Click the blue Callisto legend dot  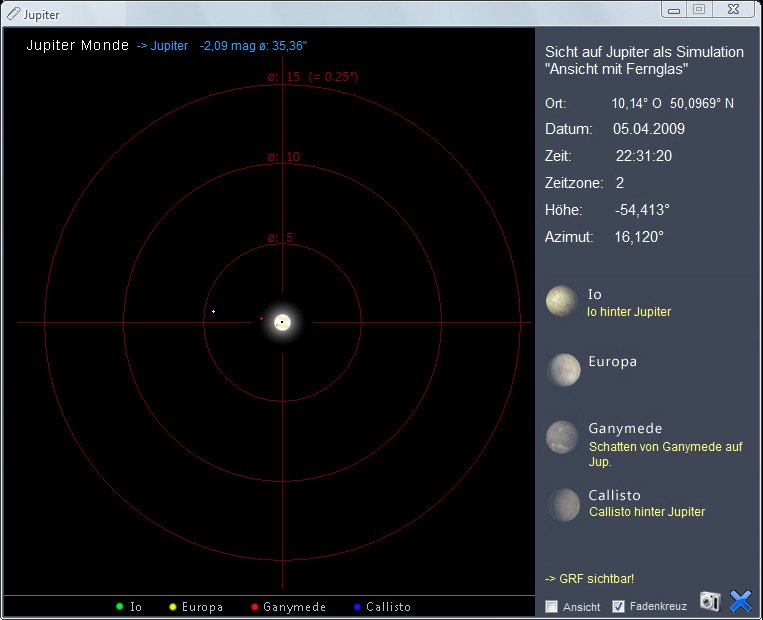357,607
